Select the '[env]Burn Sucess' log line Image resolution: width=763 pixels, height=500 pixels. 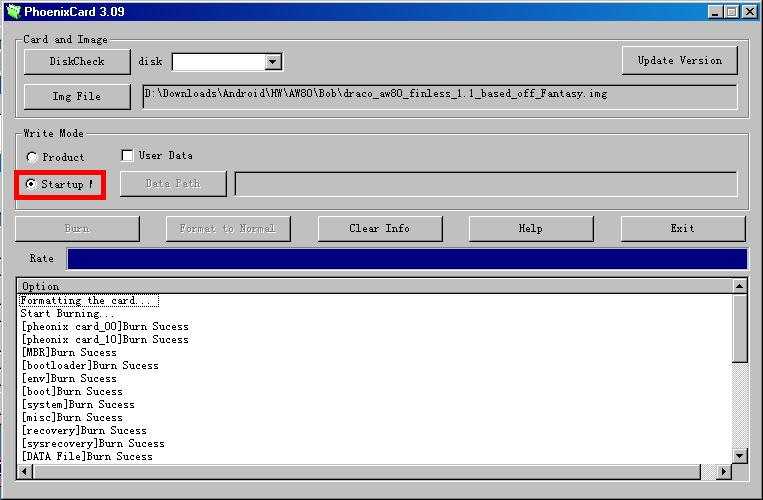pyautogui.click(x=69, y=378)
